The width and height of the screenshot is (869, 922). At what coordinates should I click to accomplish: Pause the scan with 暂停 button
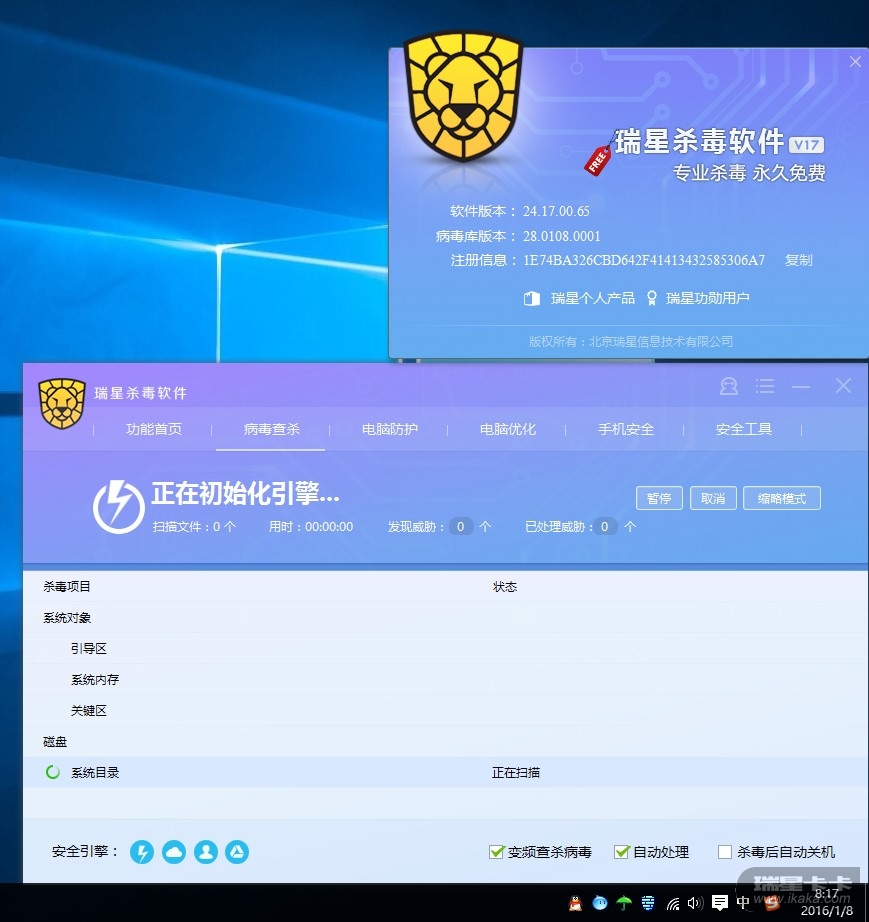[x=659, y=498]
